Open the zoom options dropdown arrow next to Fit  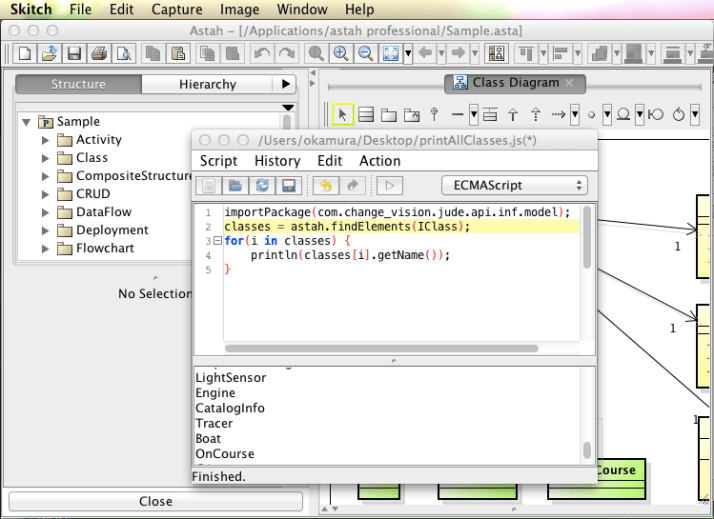(408, 54)
